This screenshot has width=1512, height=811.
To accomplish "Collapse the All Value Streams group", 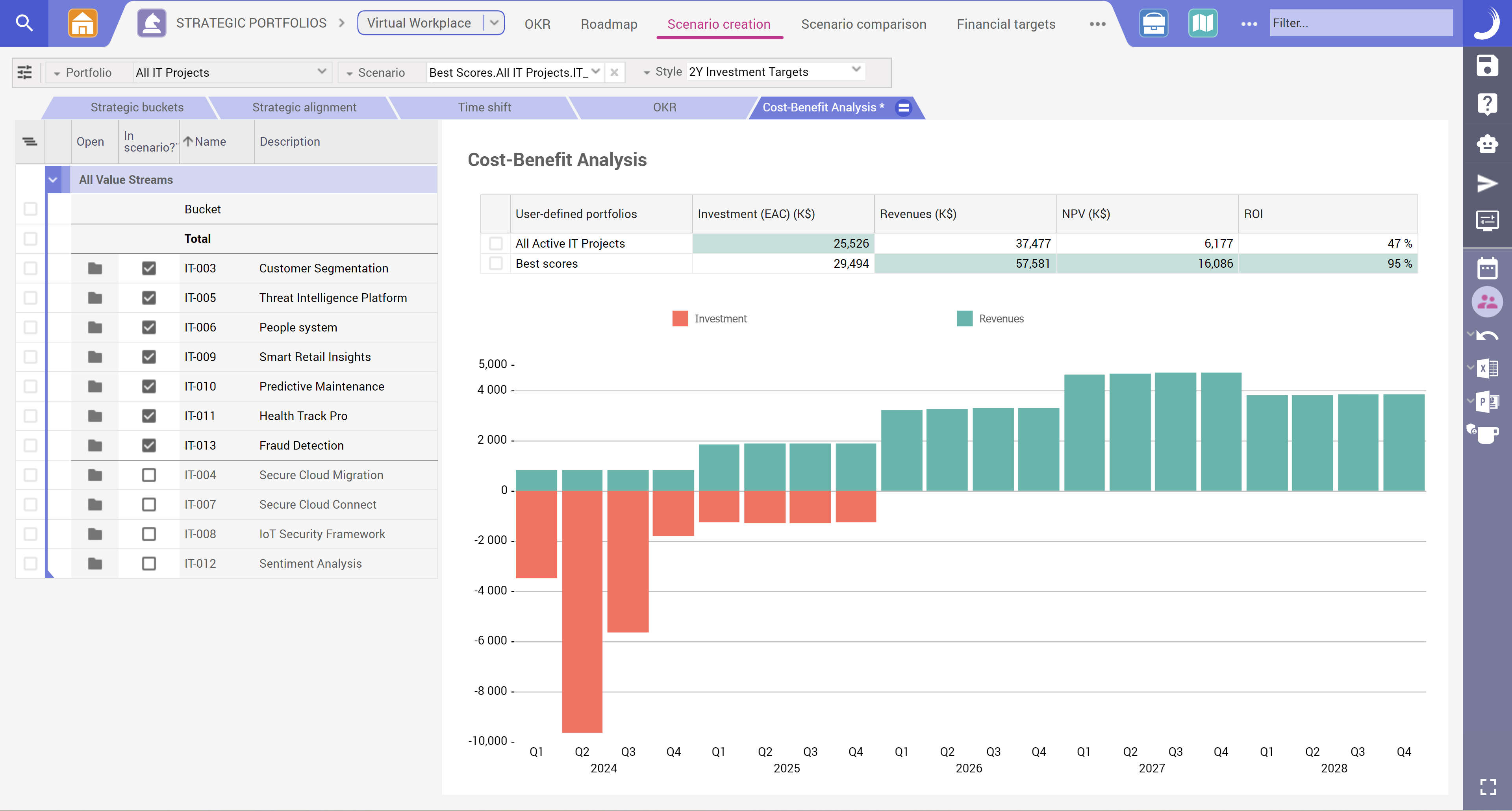I will pos(53,180).
